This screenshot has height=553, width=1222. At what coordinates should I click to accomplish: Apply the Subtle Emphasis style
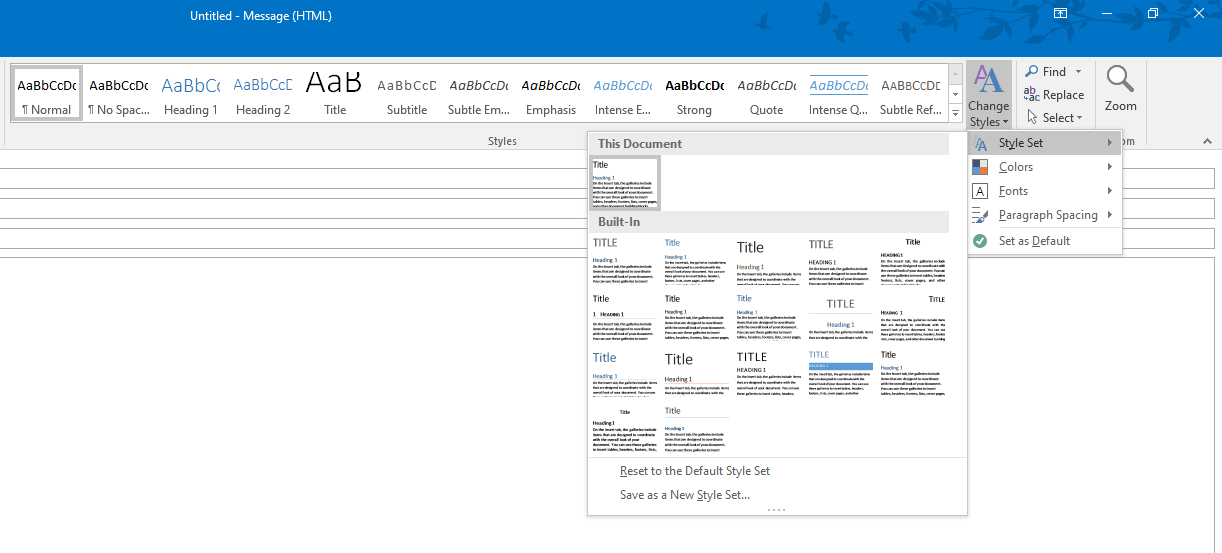(479, 94)
